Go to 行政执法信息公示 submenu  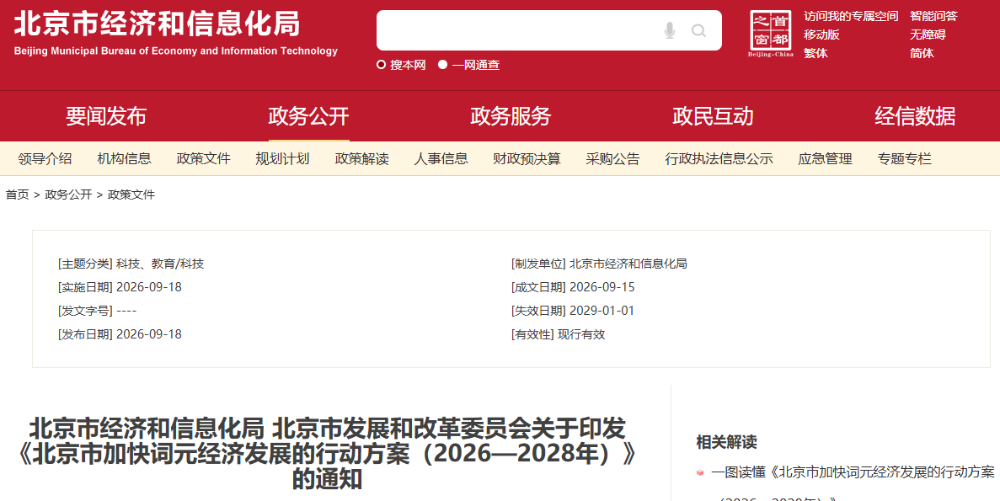(x=719, y=159)
